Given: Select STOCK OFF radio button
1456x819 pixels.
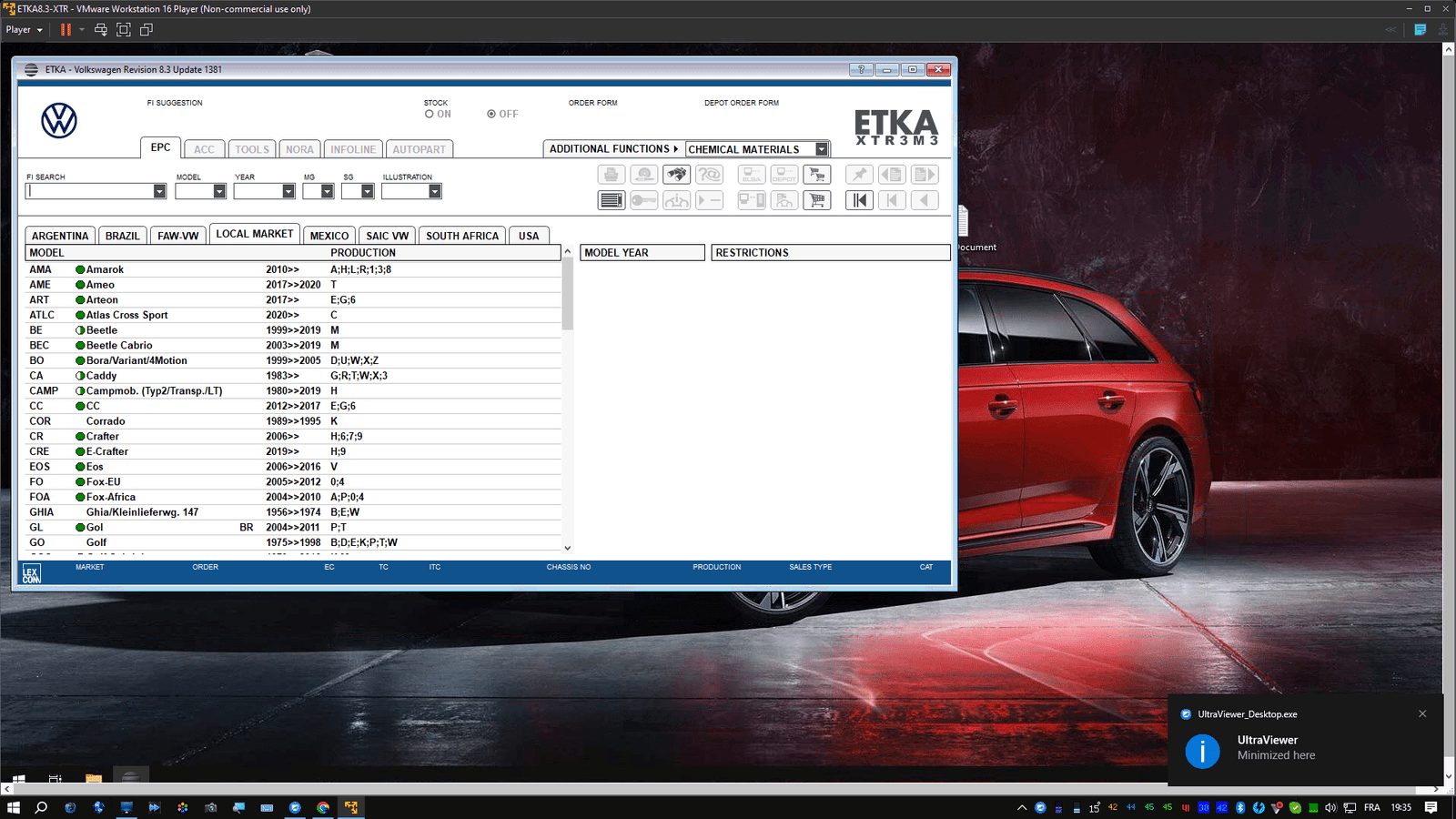Looking at the screenshot, I should click(491, 114).
